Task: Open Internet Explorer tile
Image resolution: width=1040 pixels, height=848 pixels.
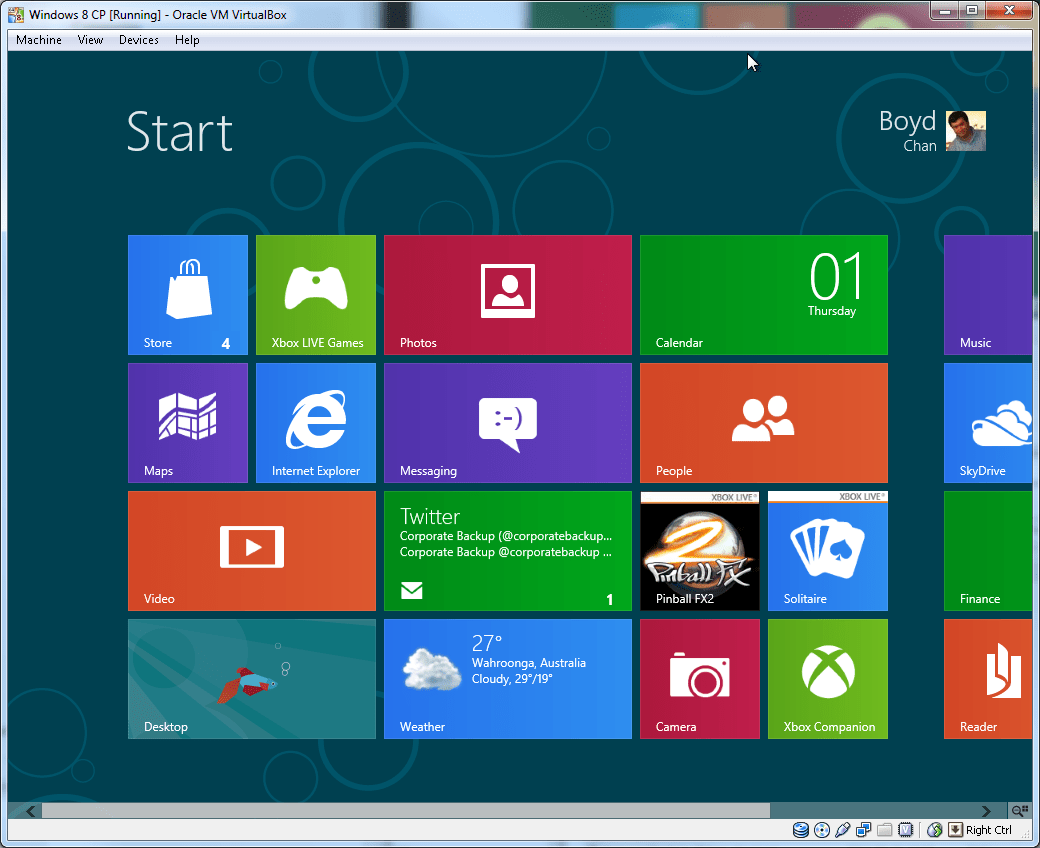Action: (x=316, y=423)
